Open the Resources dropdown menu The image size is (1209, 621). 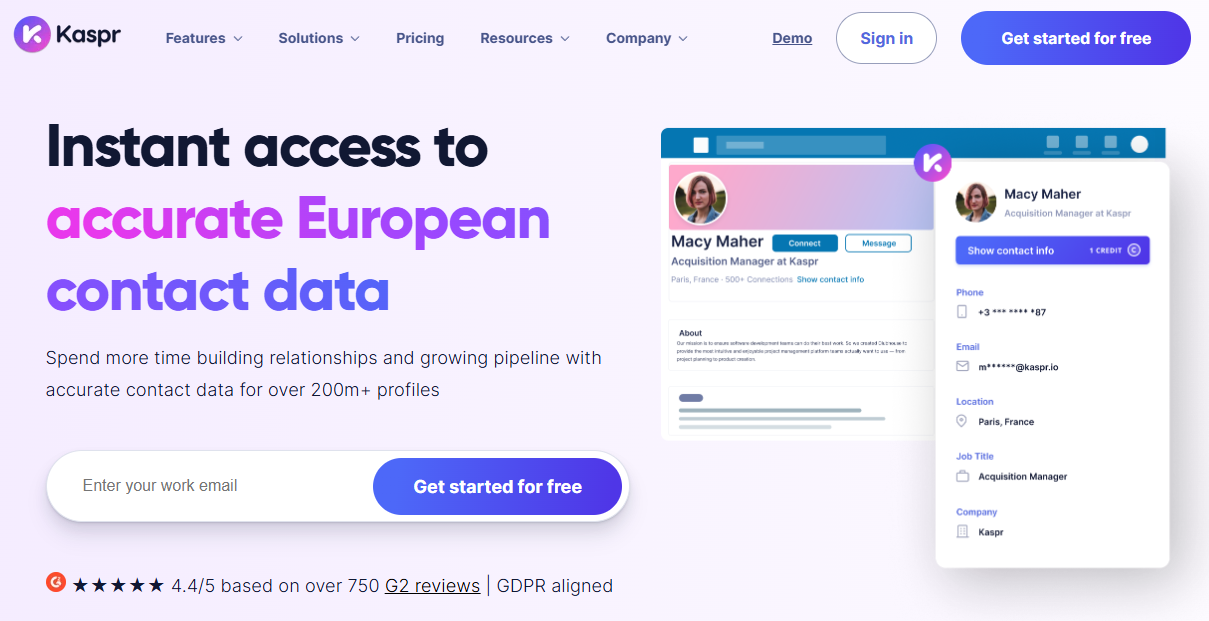[525, 38]
